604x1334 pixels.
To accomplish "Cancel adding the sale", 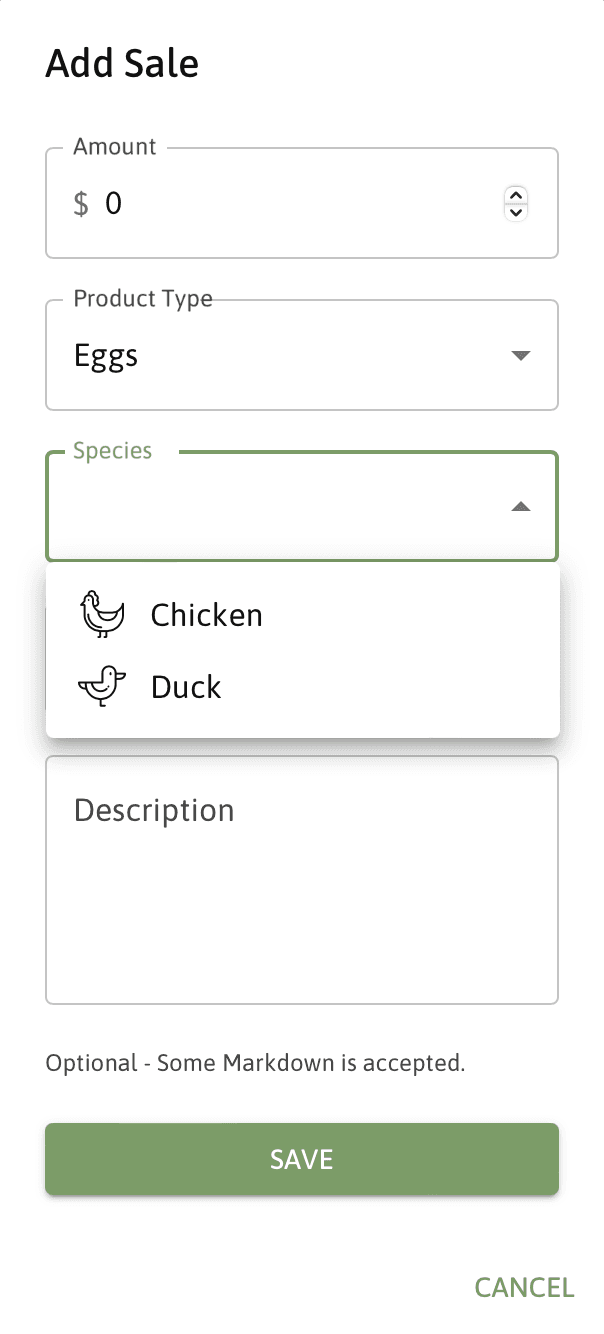I will (524, 1287).
